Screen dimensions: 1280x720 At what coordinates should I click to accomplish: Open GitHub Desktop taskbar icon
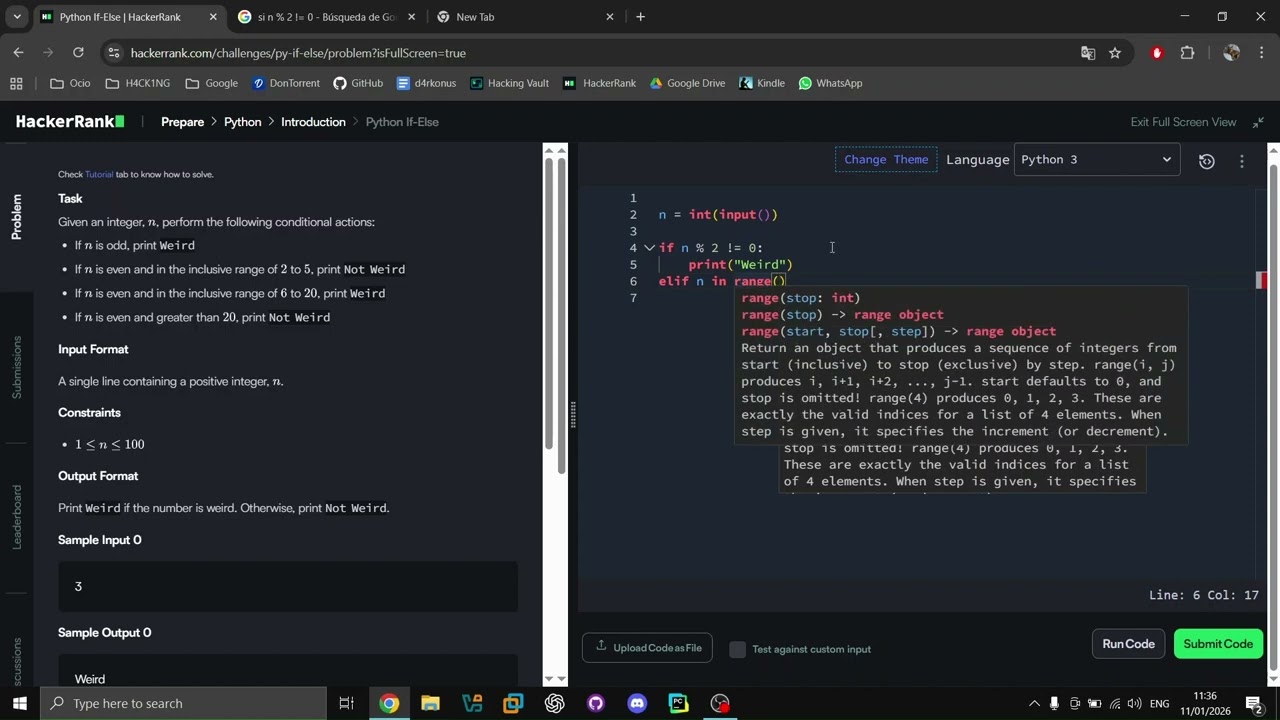point(596,703)
